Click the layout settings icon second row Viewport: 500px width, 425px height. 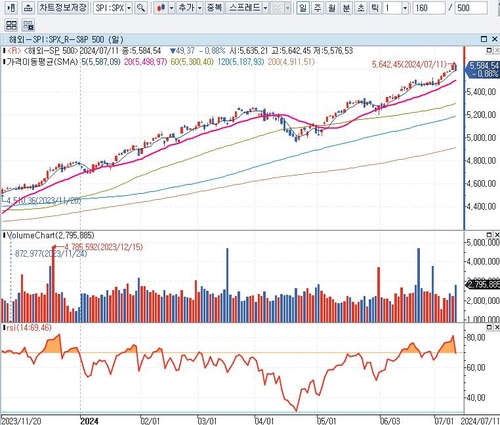tap(29, 25)
